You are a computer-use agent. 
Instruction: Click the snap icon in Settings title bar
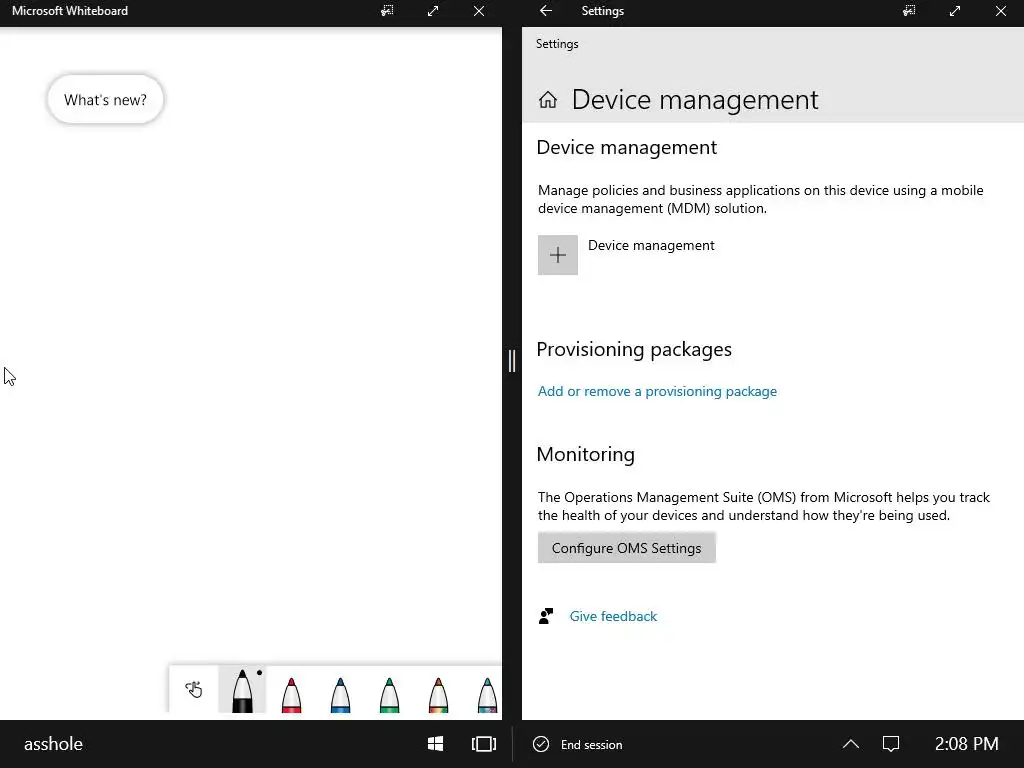[x=909, y=11]
